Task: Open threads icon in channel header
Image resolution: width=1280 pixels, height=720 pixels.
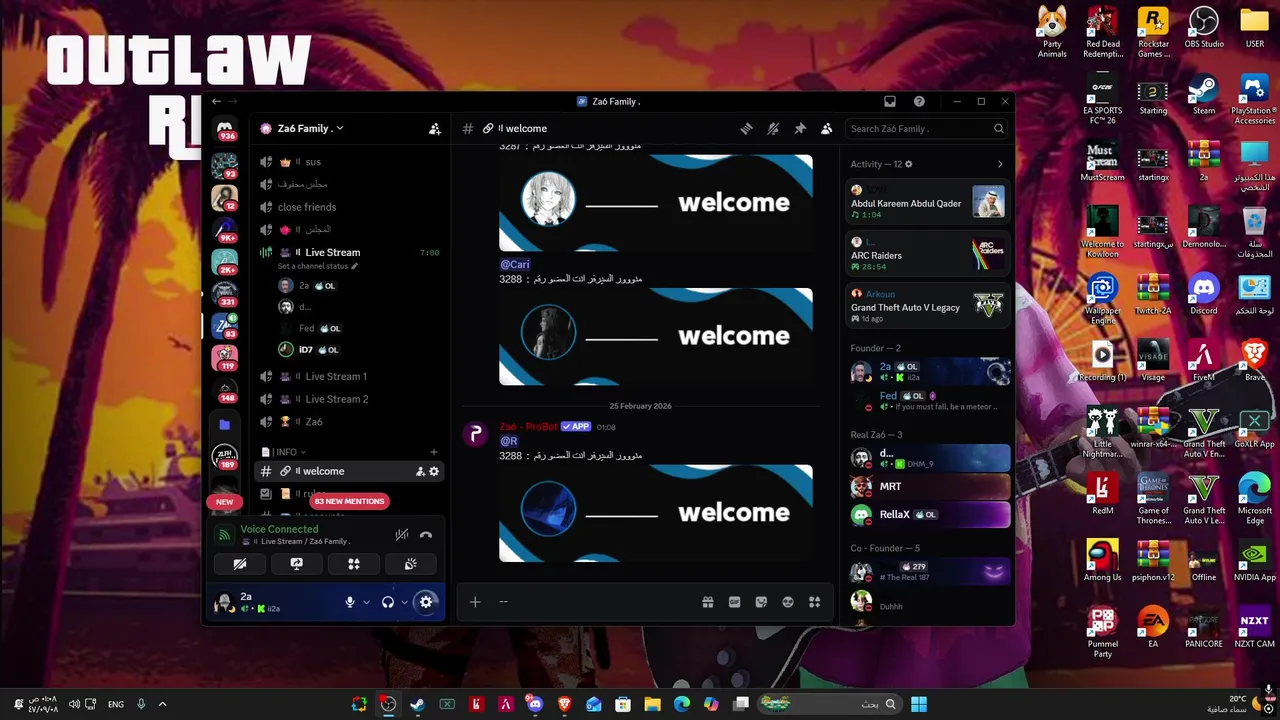Action: [746, 129]
